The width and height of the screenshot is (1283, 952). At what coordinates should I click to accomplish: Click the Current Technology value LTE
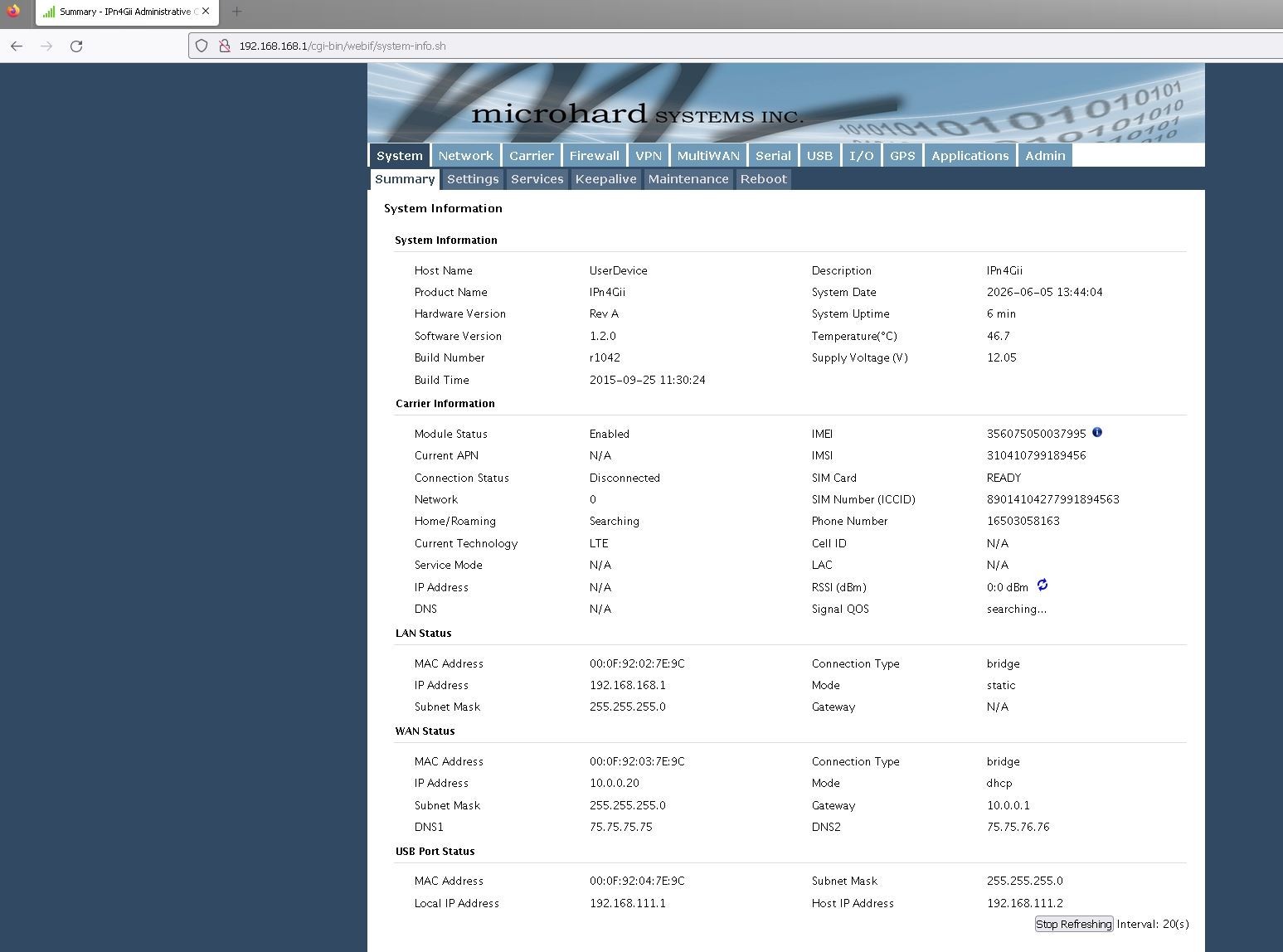click(x=599, y=543)
